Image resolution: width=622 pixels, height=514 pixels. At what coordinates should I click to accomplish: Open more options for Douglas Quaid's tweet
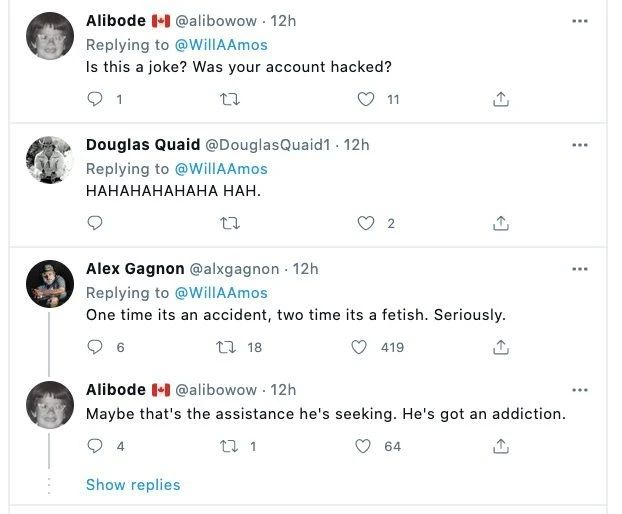[x=580, y=145]
